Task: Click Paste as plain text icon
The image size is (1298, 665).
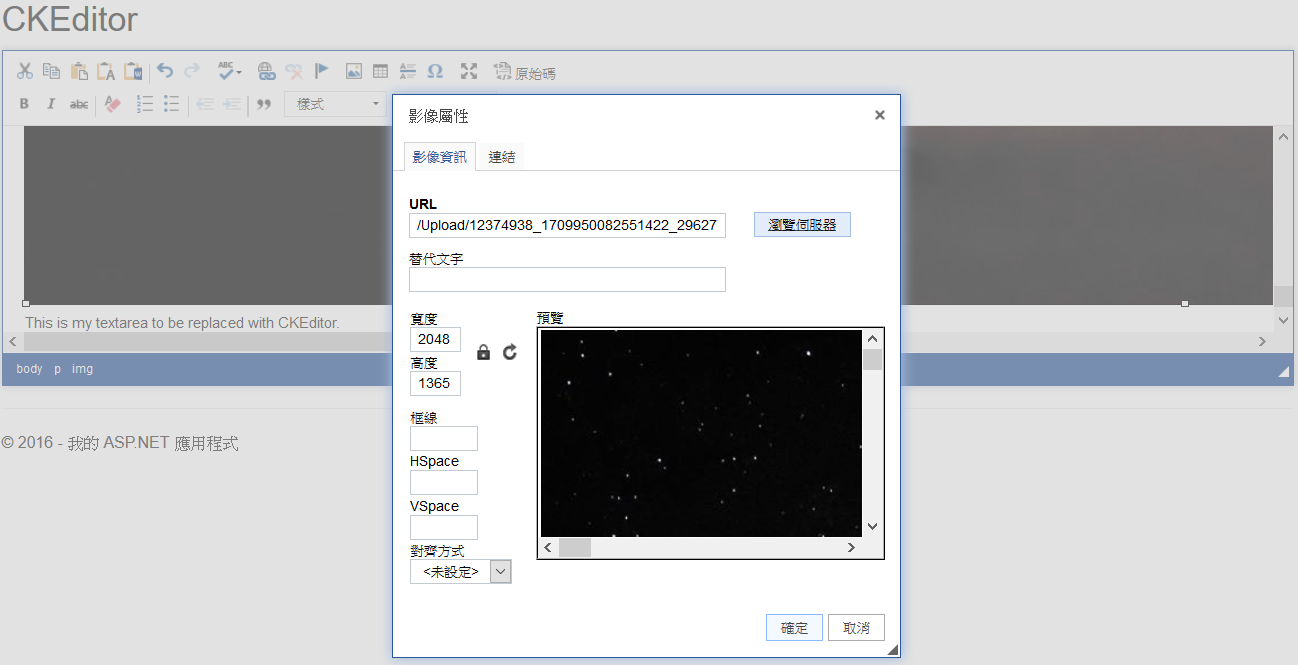Action: [106, 71]
